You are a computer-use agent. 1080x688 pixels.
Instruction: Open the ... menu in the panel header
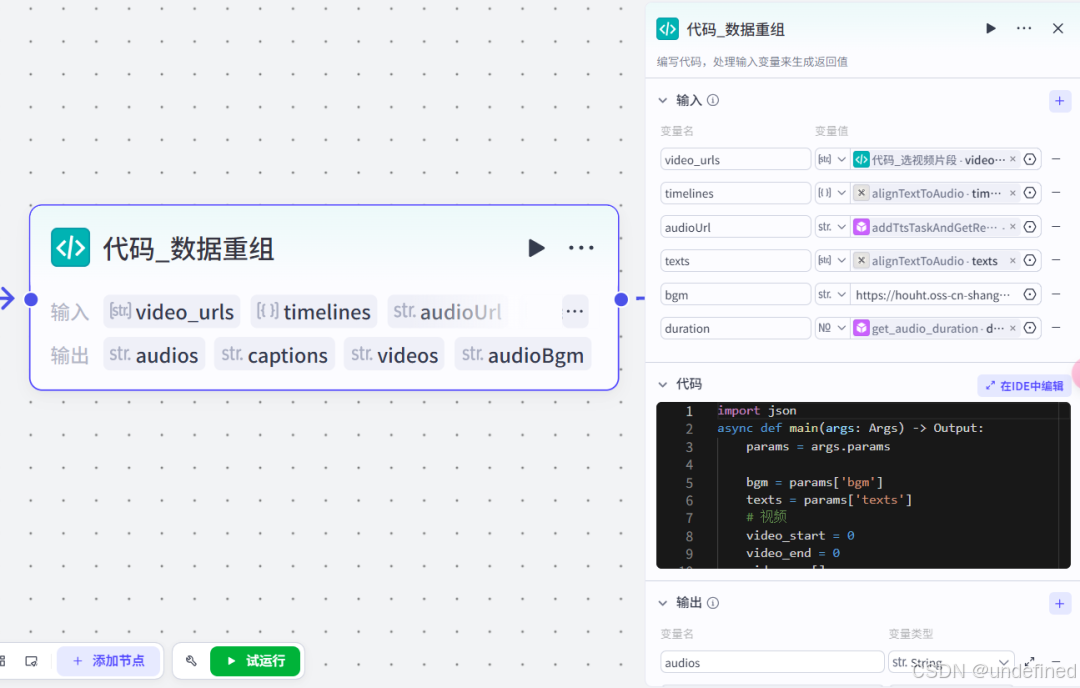coord(1023,29)
